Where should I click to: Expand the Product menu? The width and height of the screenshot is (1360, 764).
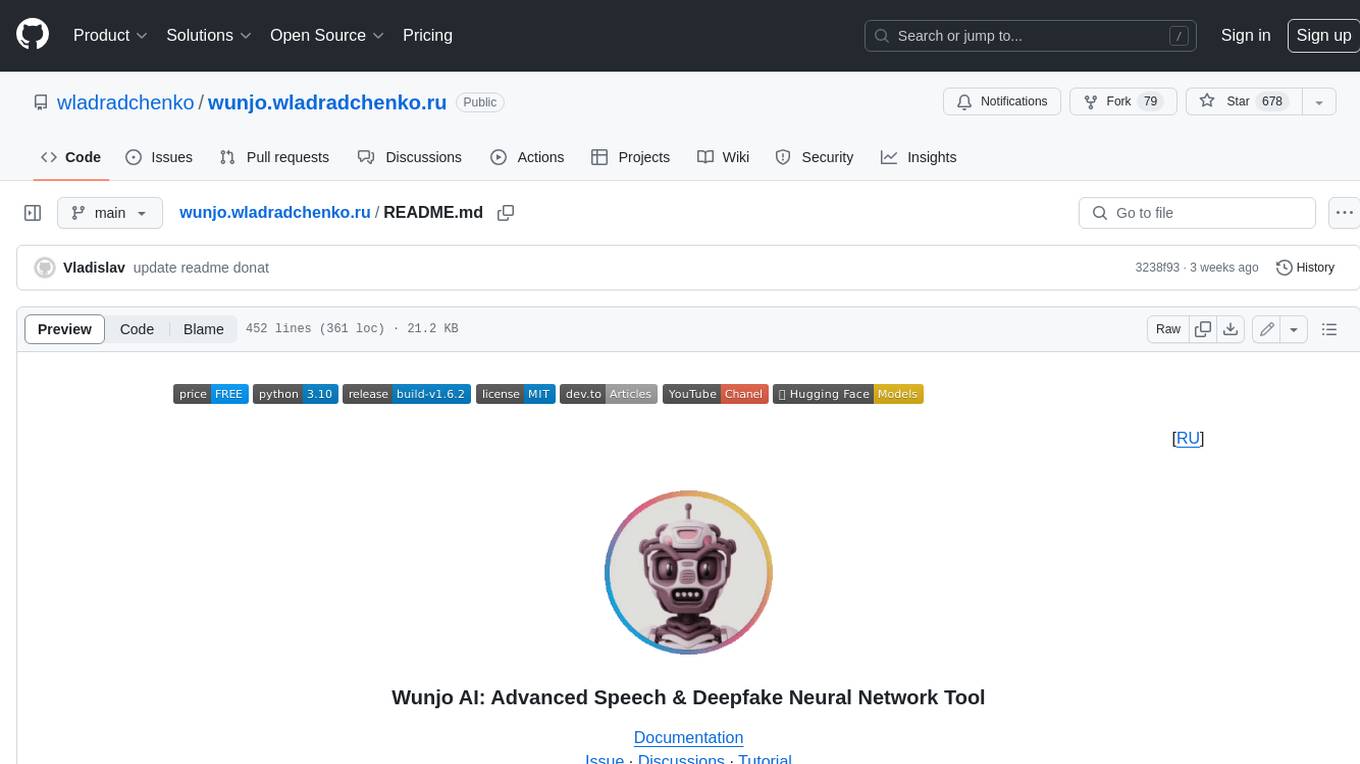110,35
